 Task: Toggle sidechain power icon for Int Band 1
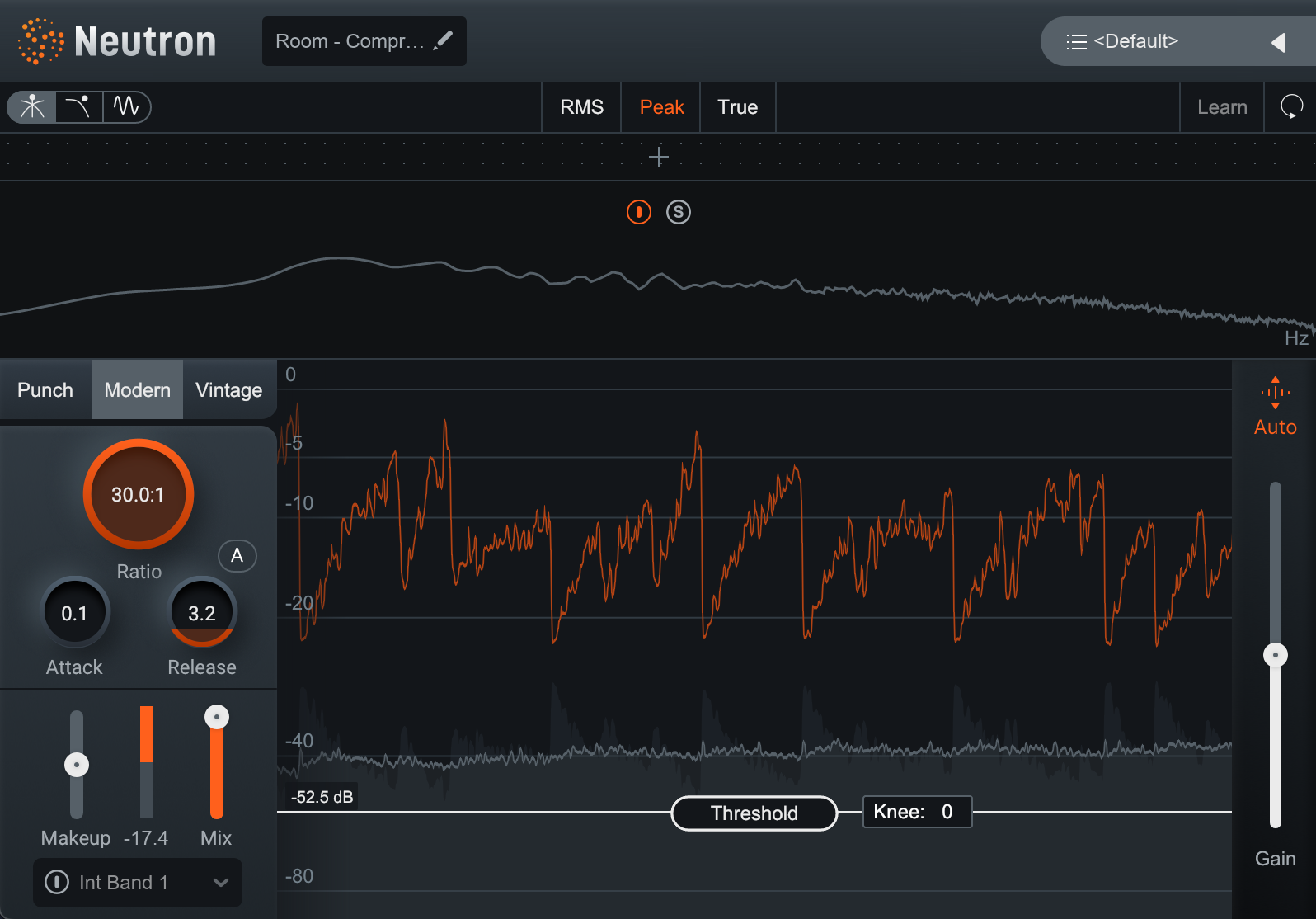pos(57,882)
